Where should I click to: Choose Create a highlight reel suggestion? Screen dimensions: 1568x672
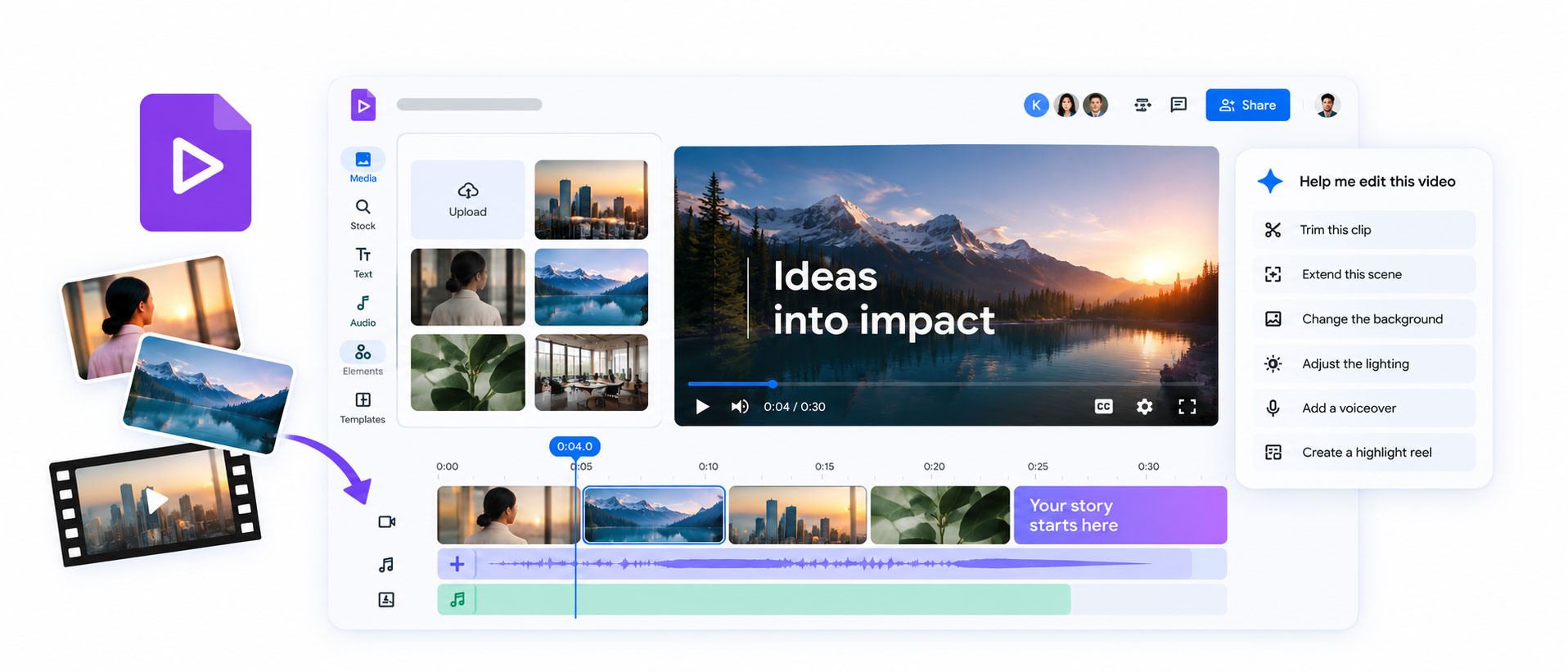coord(1363,453)
